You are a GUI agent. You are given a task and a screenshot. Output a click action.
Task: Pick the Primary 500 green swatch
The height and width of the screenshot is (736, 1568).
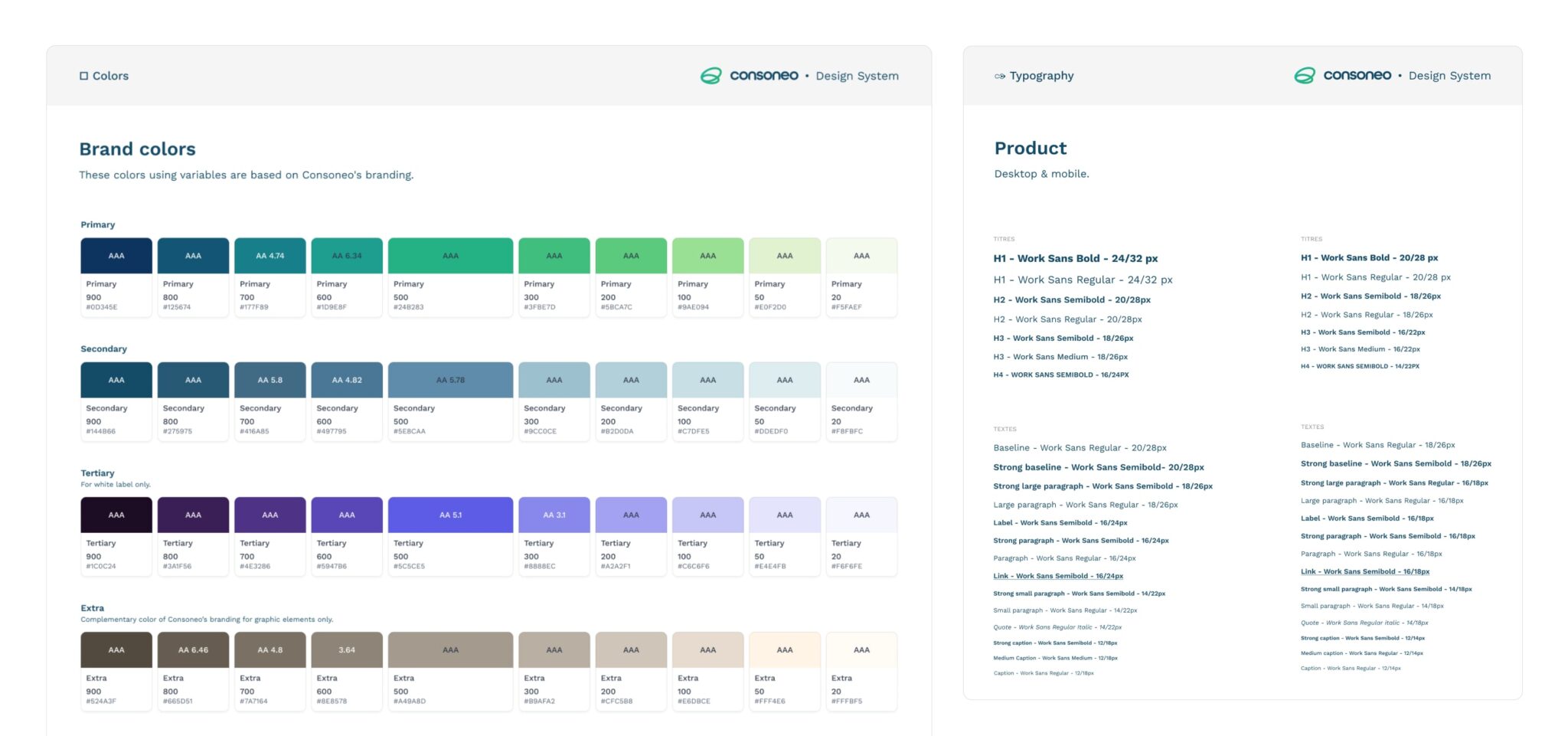pyautogui.click(x=450, y=256)
